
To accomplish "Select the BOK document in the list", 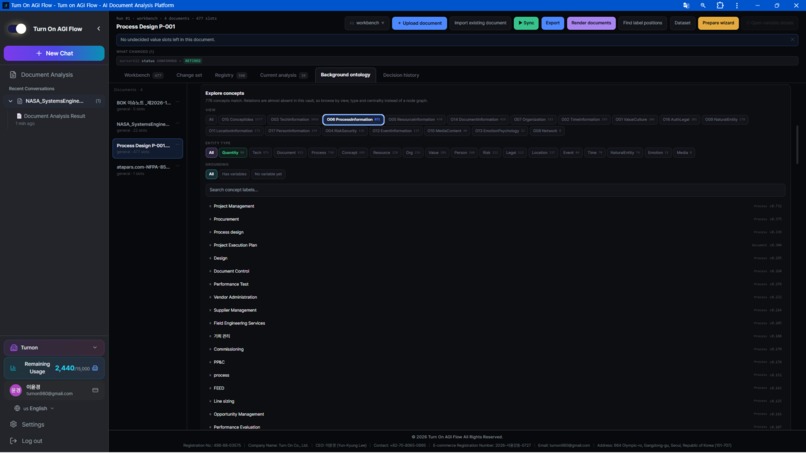I will pos(148,105).
